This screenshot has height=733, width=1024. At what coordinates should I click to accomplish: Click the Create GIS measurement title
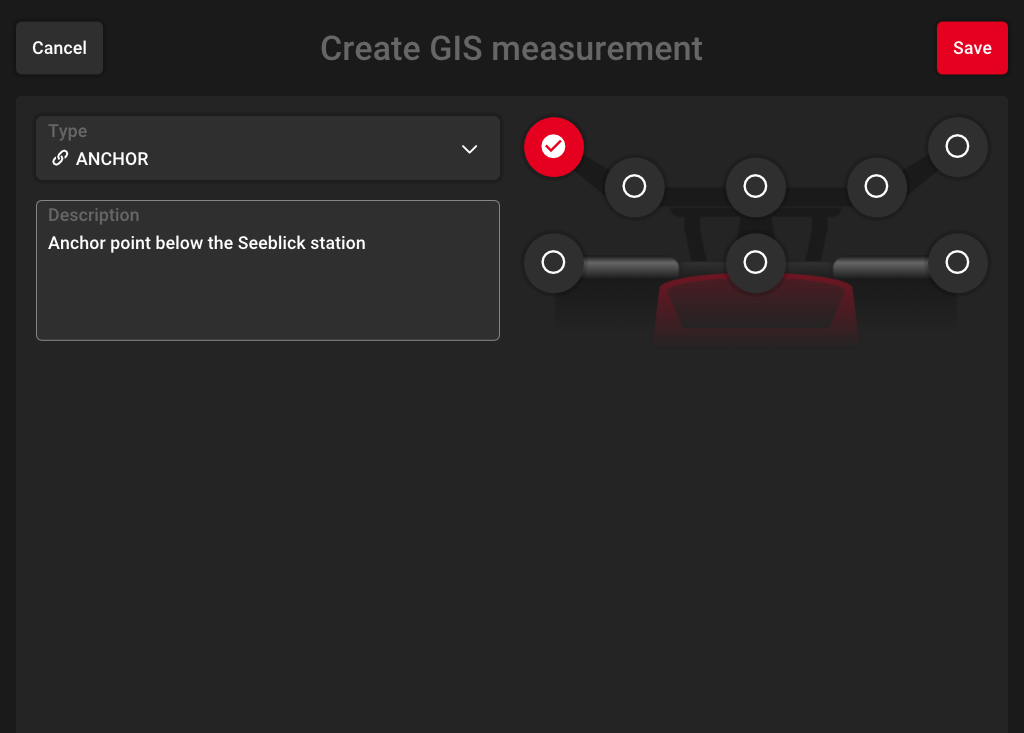pyautogui.click(x=511, y=48)
